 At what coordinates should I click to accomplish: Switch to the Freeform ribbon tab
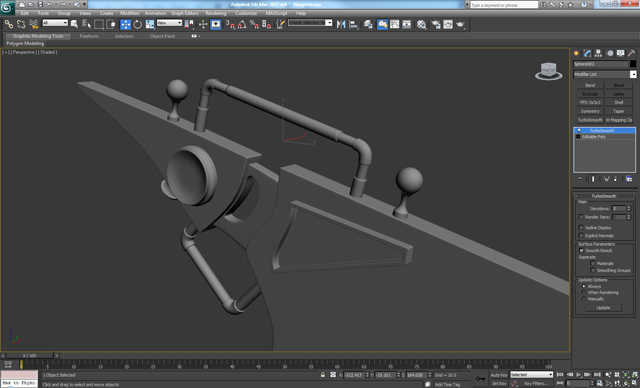89,36
